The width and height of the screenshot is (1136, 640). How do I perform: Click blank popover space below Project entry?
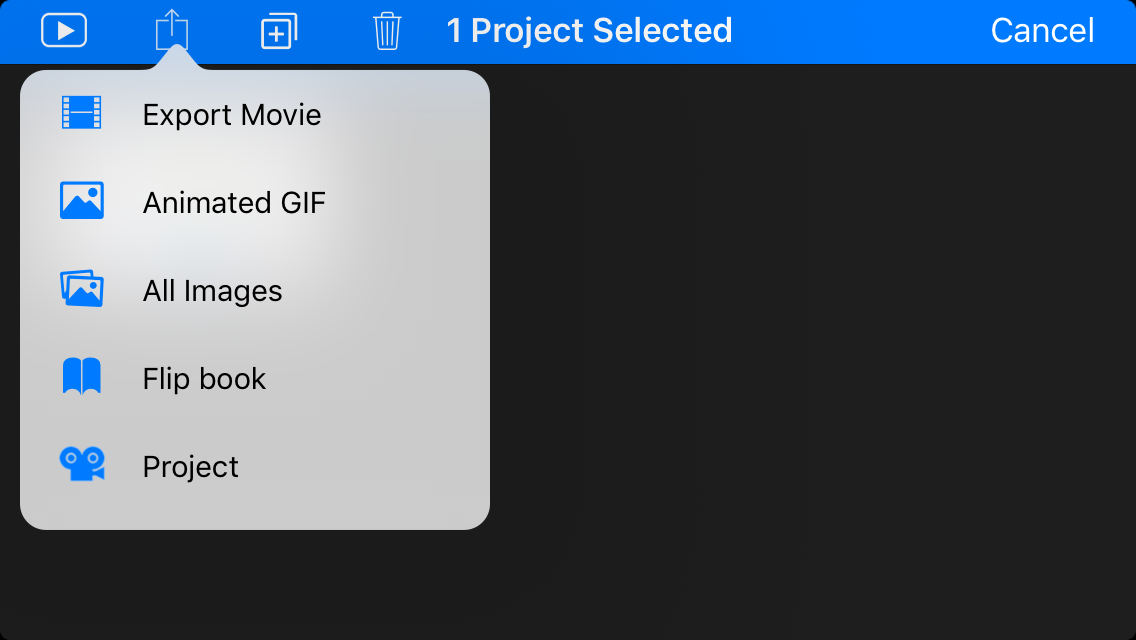255,508
